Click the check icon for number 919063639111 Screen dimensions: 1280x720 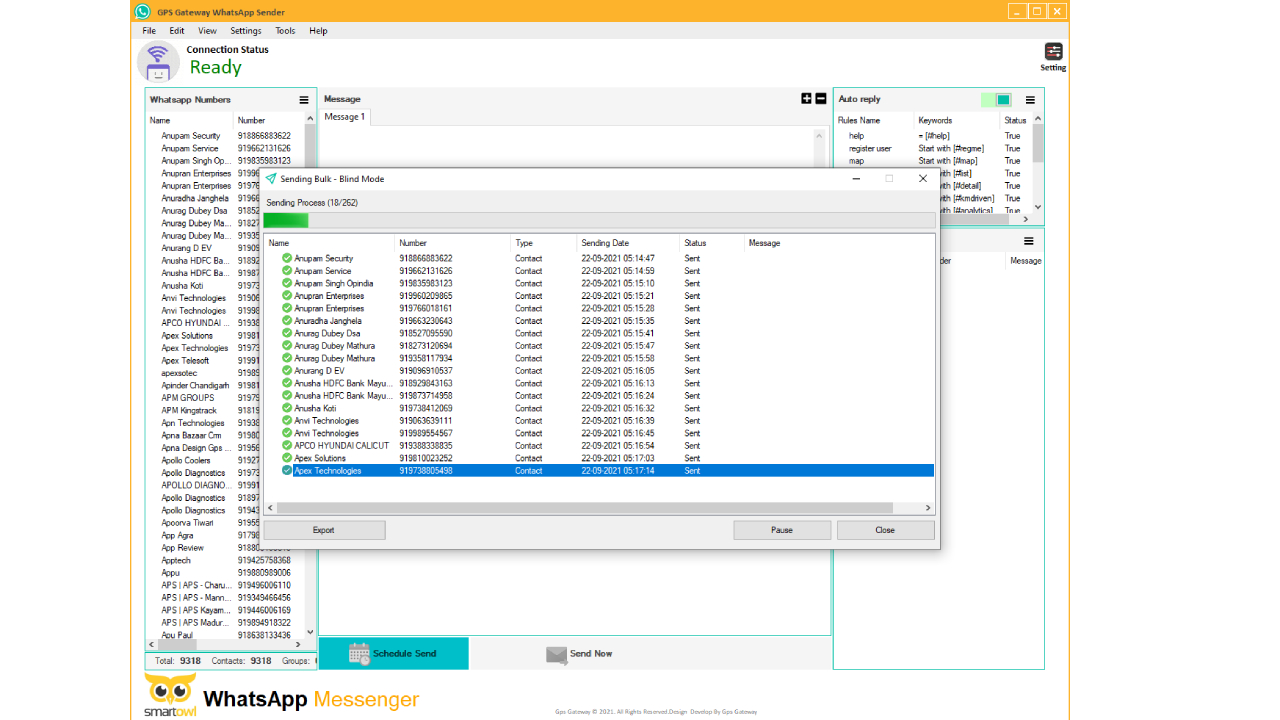click(287, 421)
